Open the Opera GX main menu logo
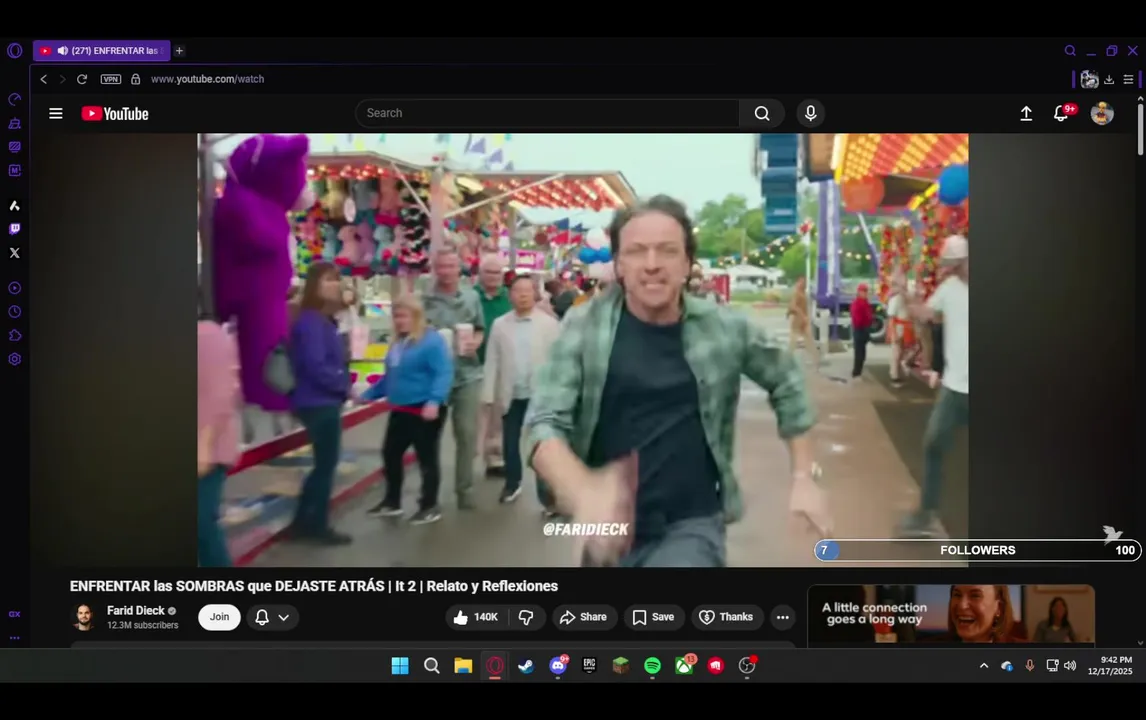This screenshot has height=720, width=1146. [x=15, y=50]
